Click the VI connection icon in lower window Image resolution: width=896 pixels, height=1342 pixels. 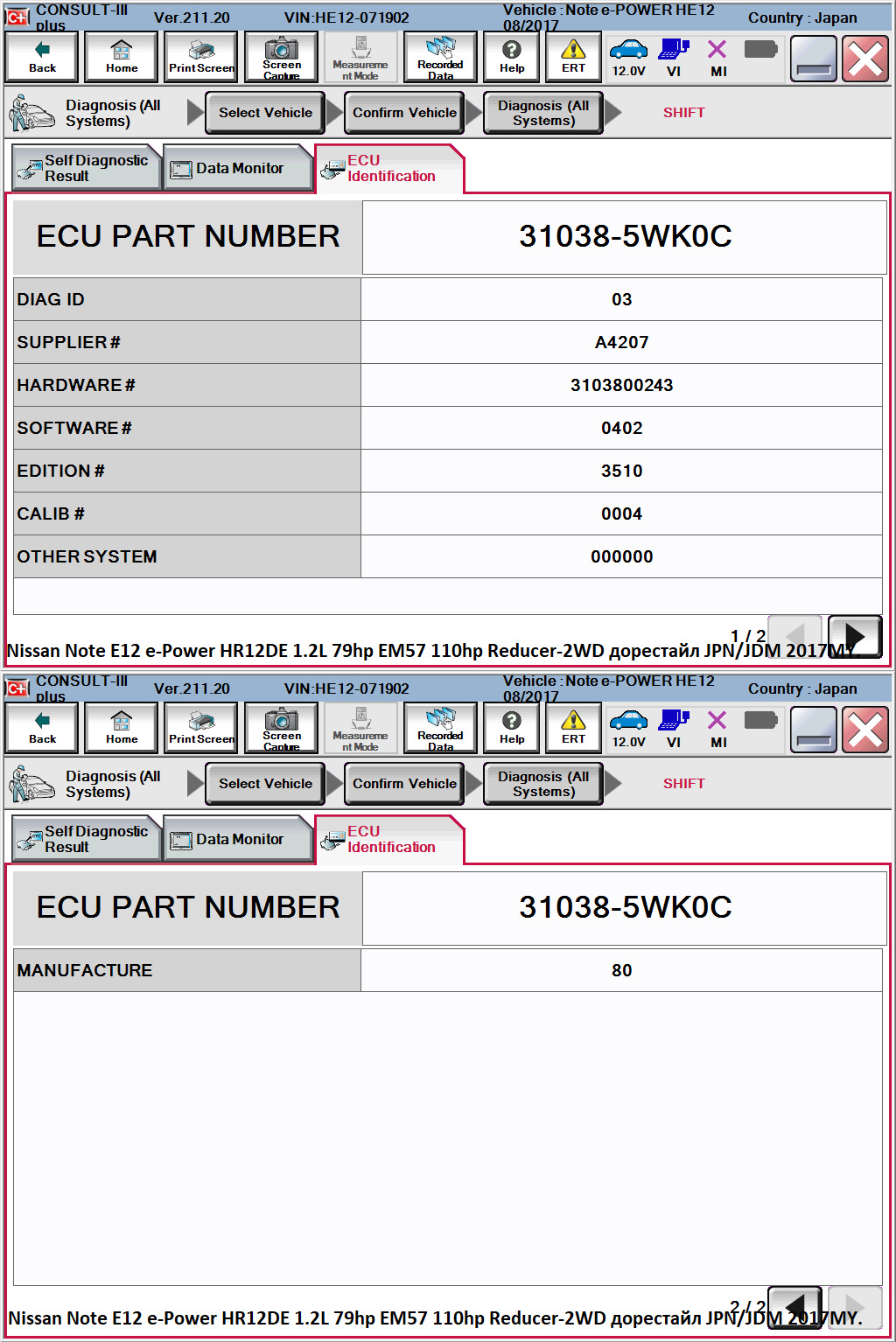(674, 729)
